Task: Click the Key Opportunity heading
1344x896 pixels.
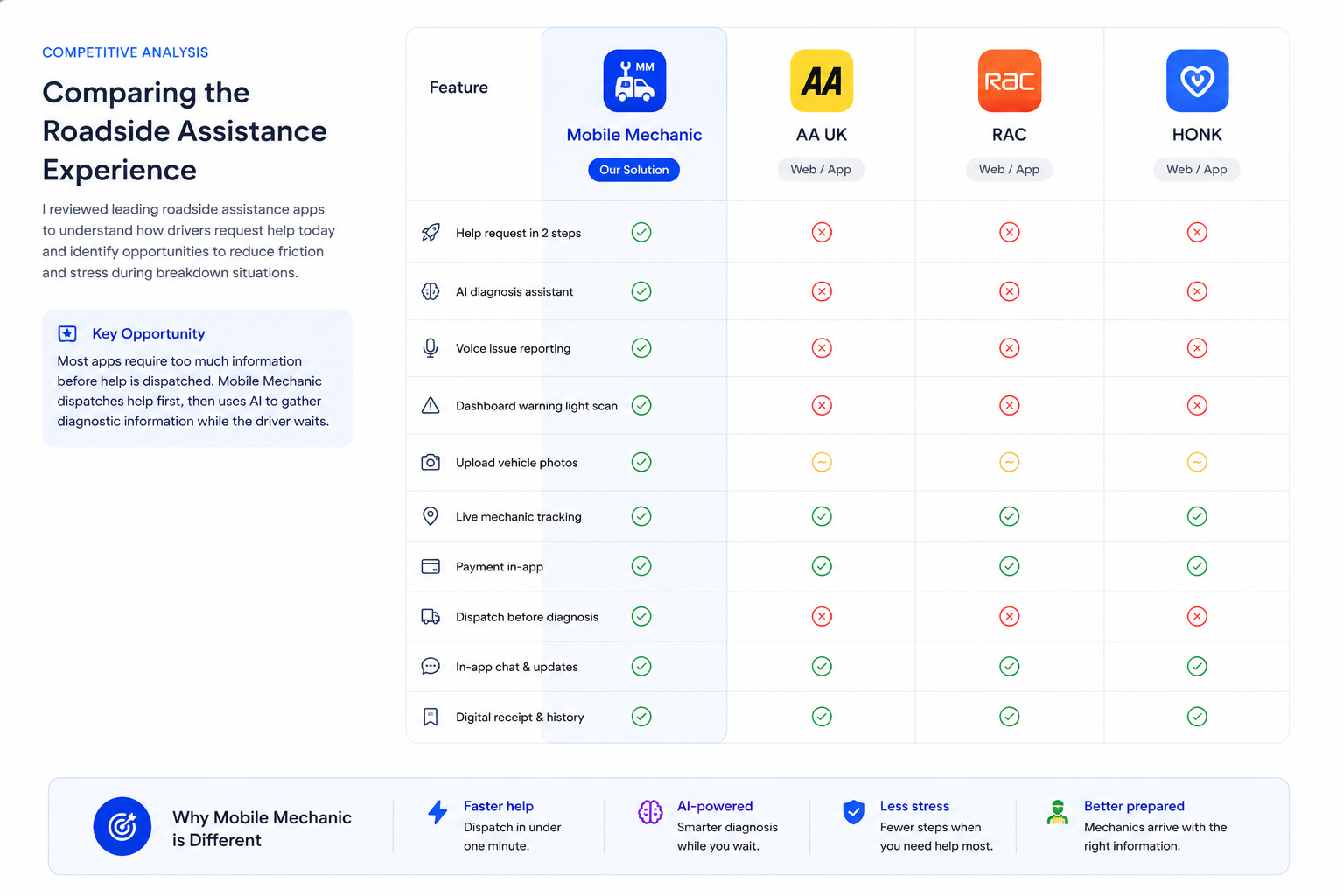Action: point(149,333)
